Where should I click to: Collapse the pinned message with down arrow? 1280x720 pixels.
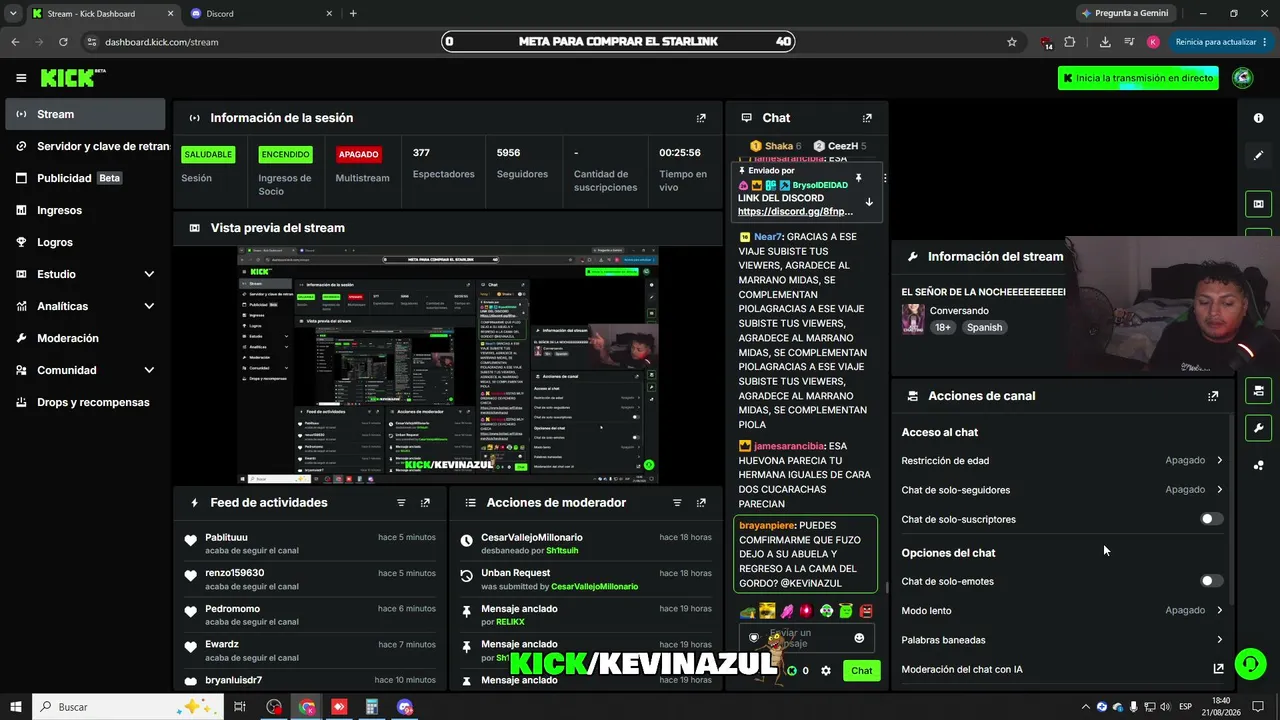[869, 202]
